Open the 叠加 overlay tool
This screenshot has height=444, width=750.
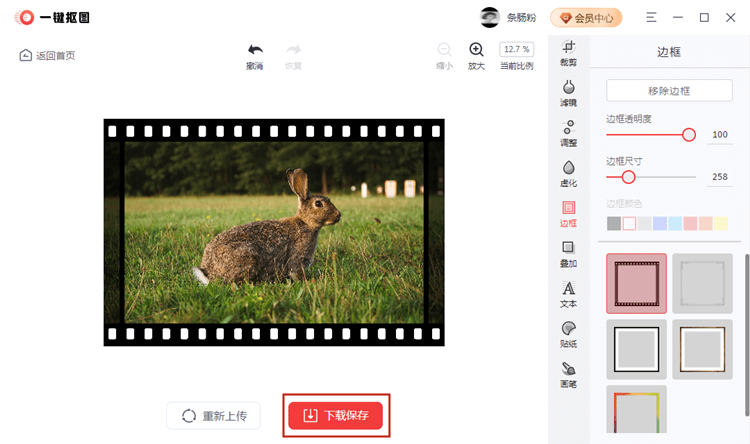pyautogui.click(x=568, y=254)
